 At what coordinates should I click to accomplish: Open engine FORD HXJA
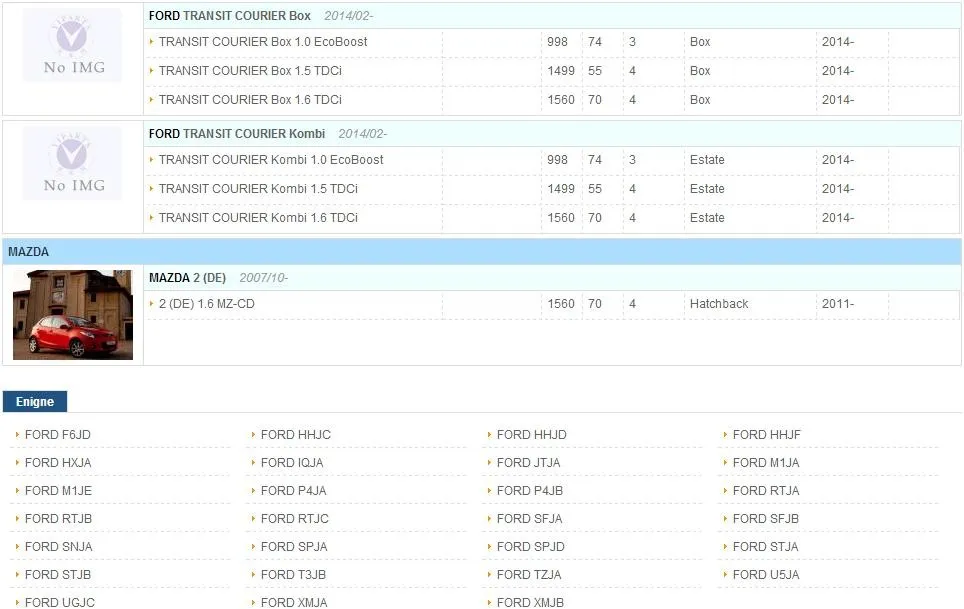tap(58, 463)
